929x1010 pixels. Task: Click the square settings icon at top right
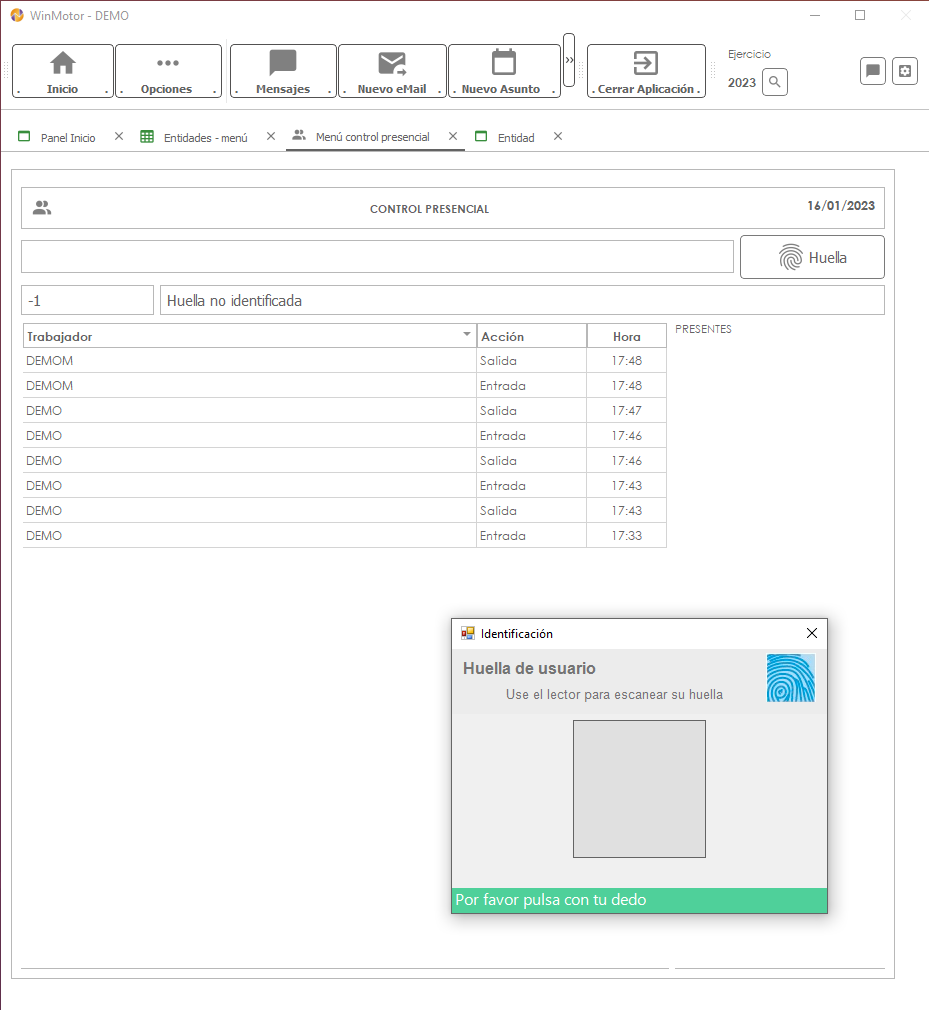click(905, 71)
